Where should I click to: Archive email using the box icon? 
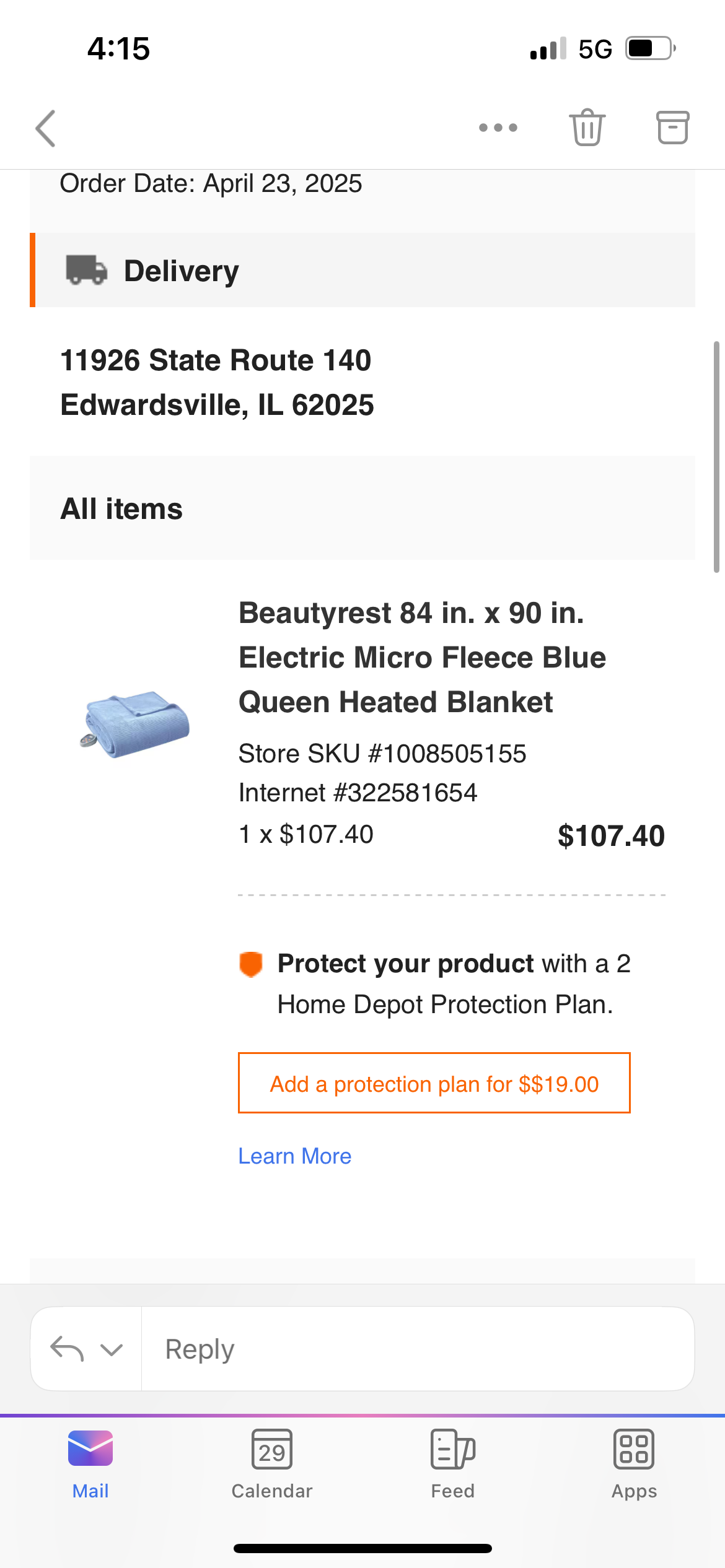(x=672, y=128)
